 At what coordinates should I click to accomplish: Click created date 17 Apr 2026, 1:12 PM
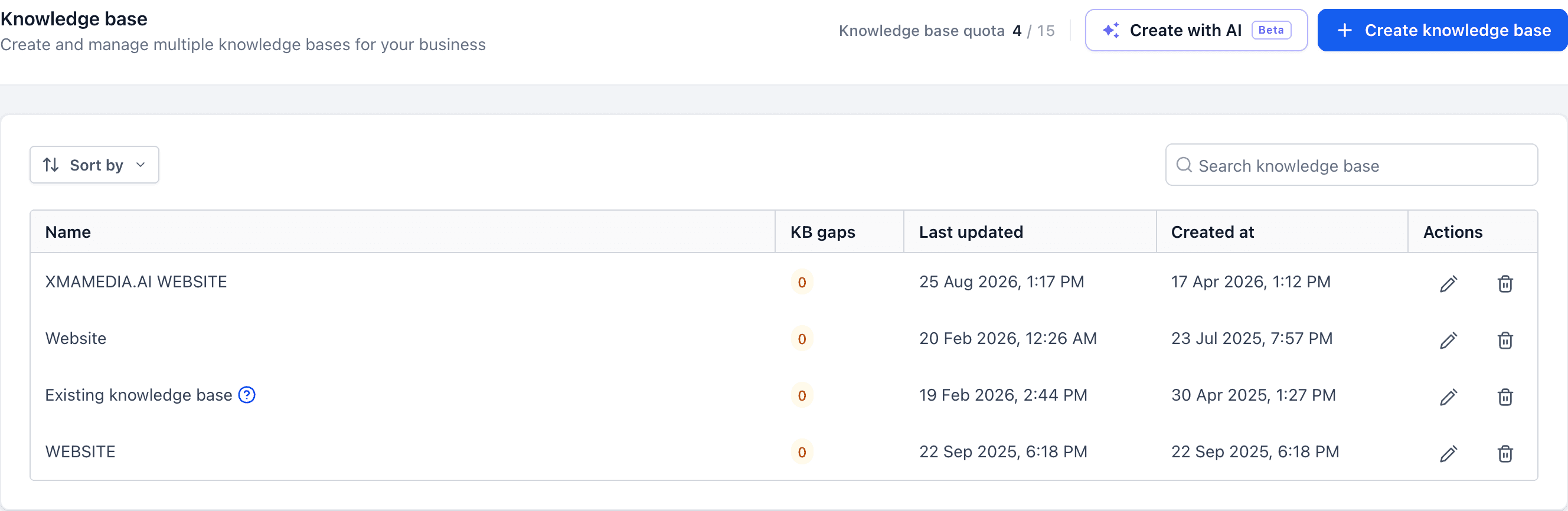pos(1251,281)
